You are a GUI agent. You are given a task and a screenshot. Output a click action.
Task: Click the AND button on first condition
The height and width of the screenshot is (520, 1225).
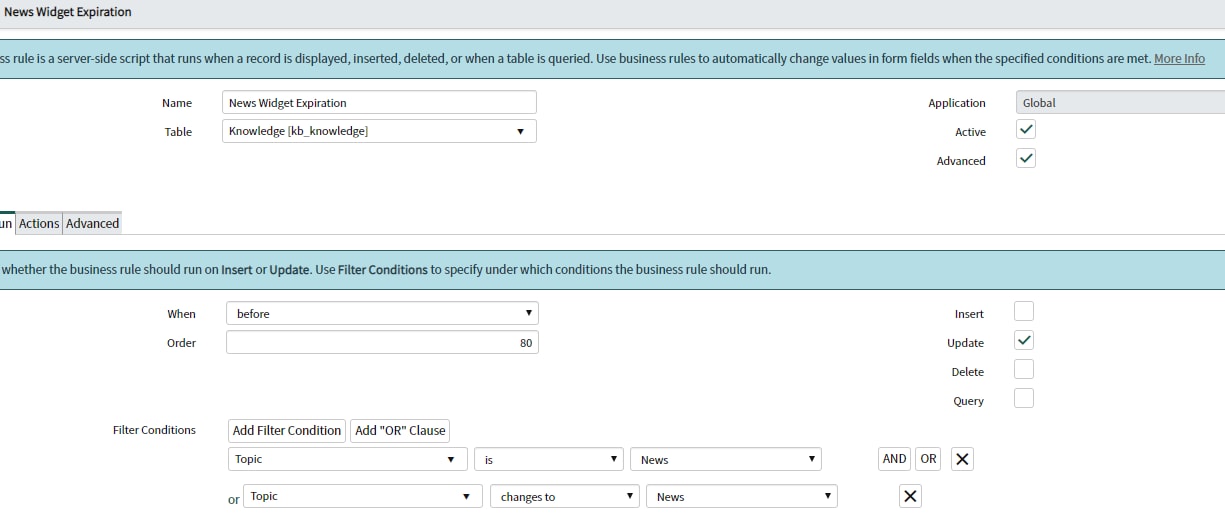pyautogui.click(x=894, y=459)
